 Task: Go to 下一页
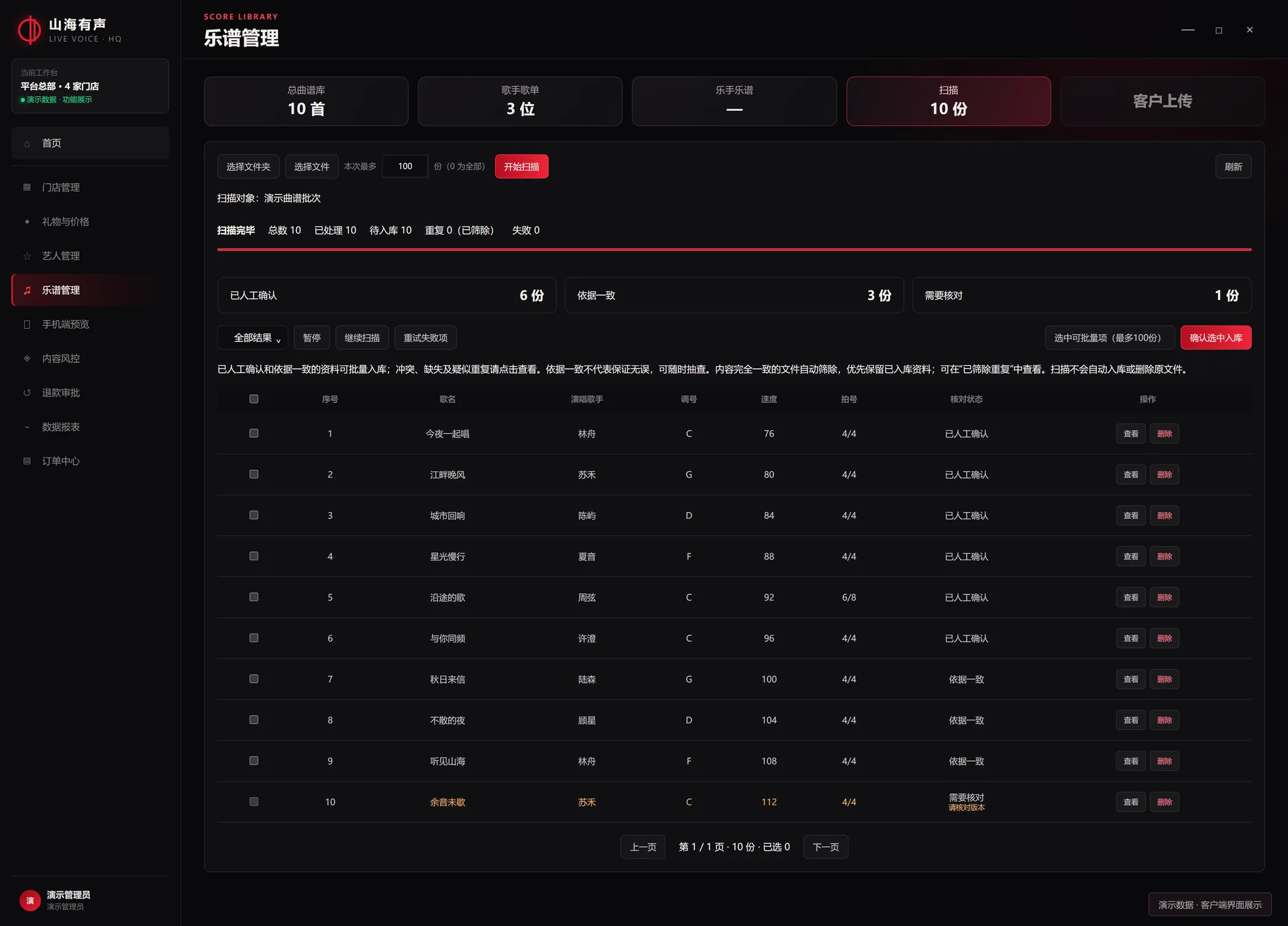[x=826, y=847]
